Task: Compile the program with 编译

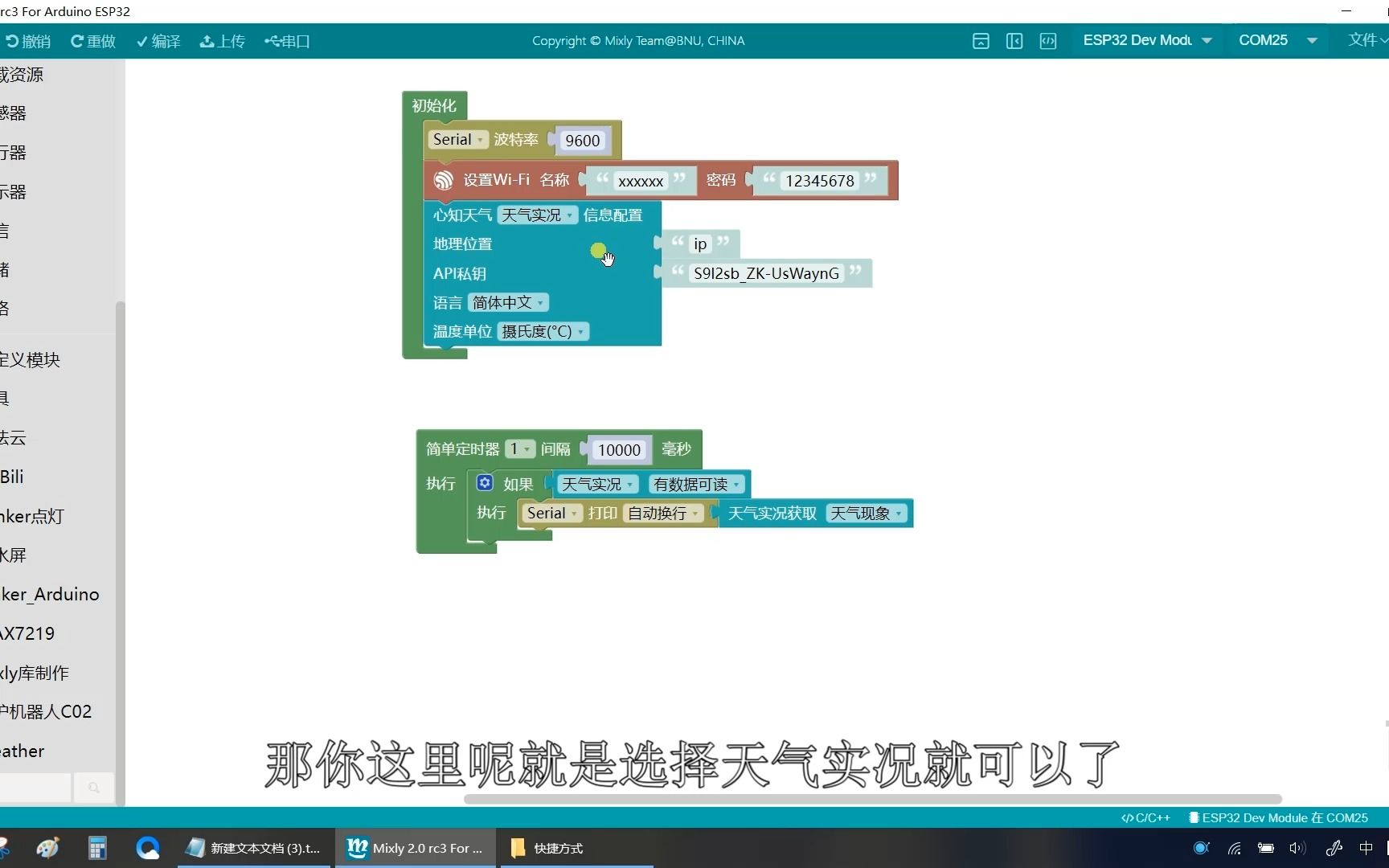Action: pos(158,41)
